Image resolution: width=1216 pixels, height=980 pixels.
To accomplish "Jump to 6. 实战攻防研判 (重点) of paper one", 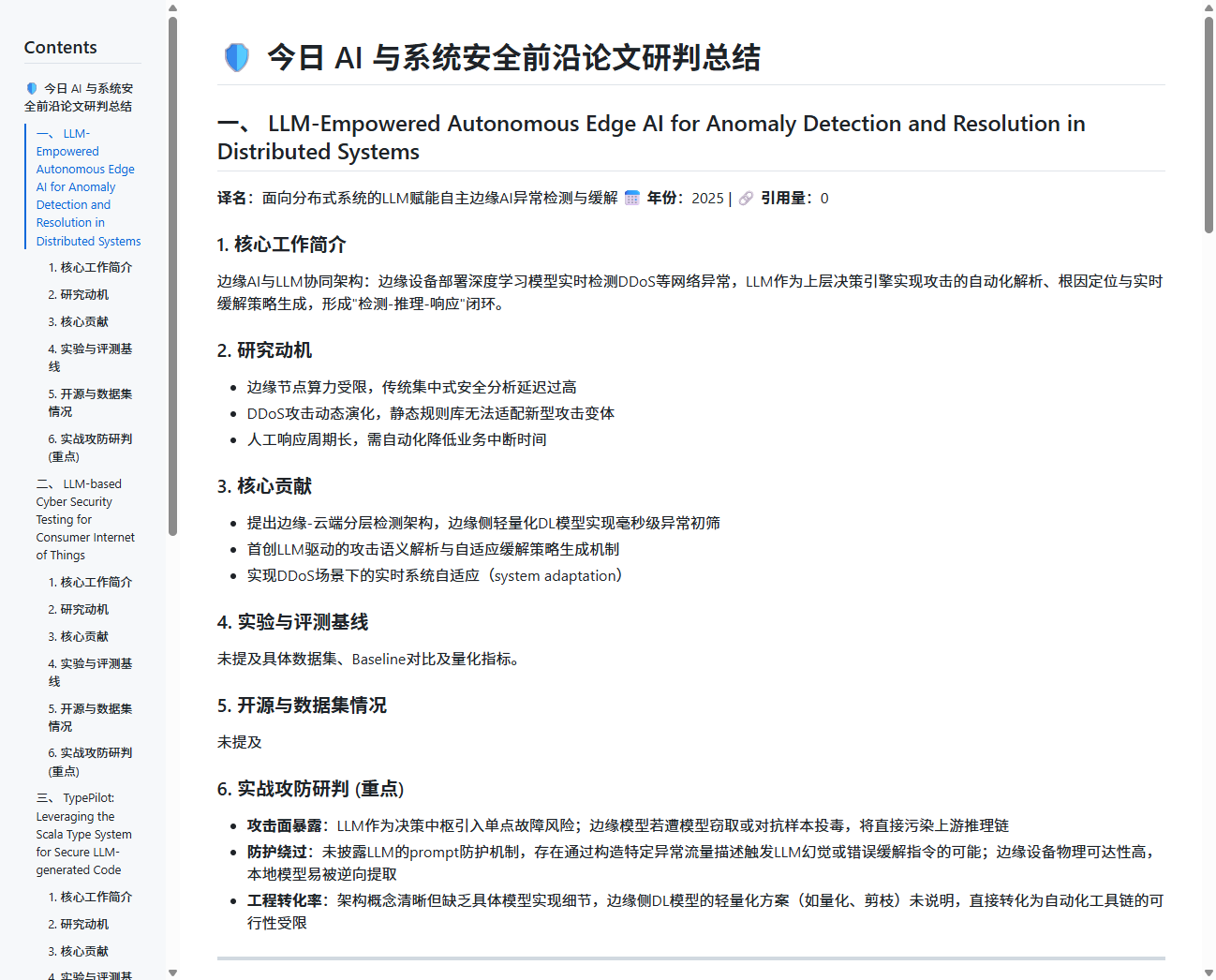I will tap(90, 447).
